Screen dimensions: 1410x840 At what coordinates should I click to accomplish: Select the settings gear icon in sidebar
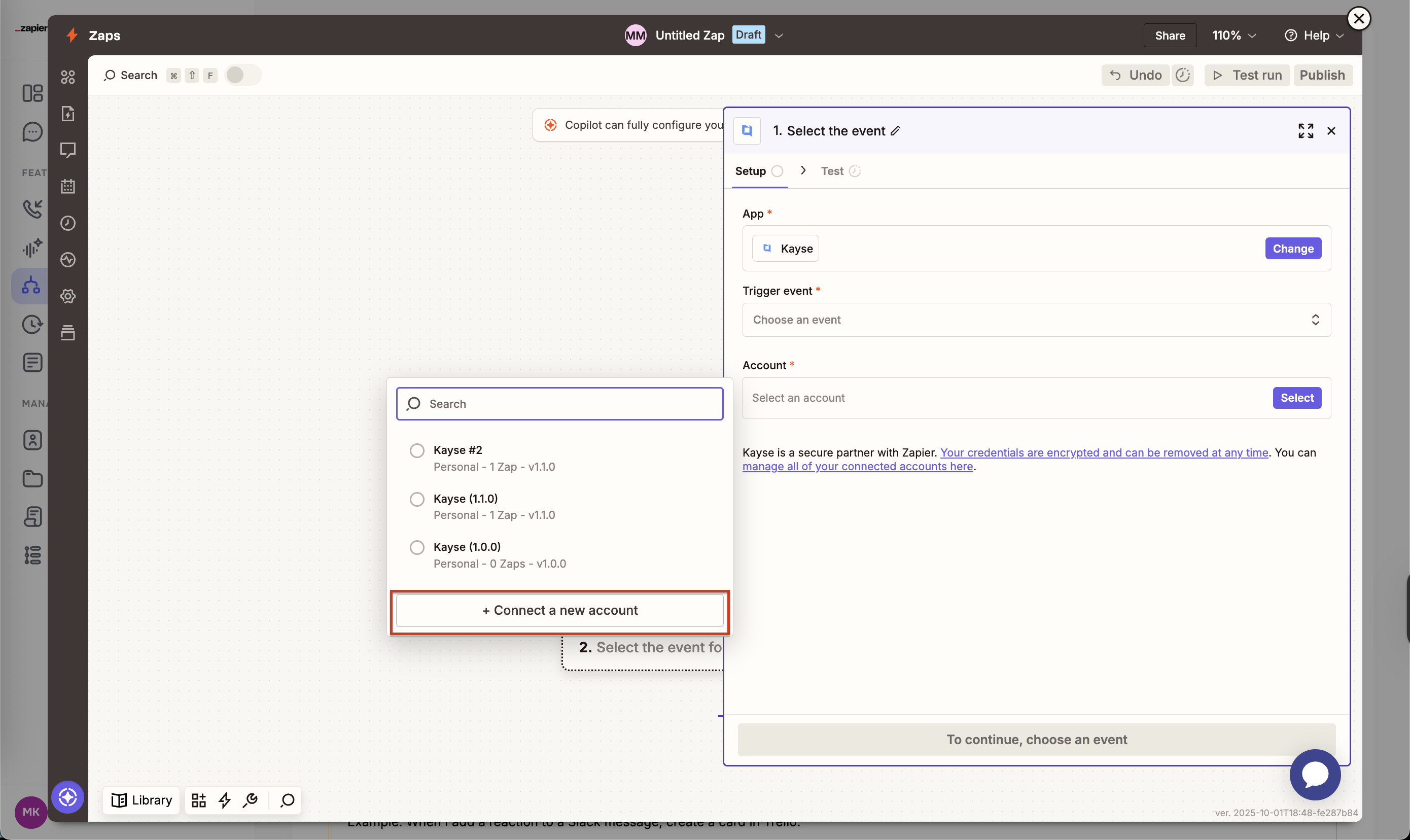[x=68, y=296]
